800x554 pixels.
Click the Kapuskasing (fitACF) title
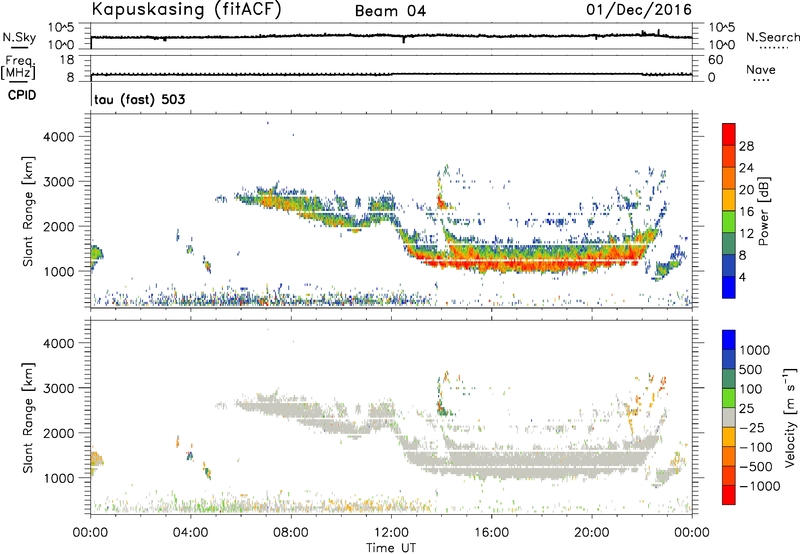[186, 9]
